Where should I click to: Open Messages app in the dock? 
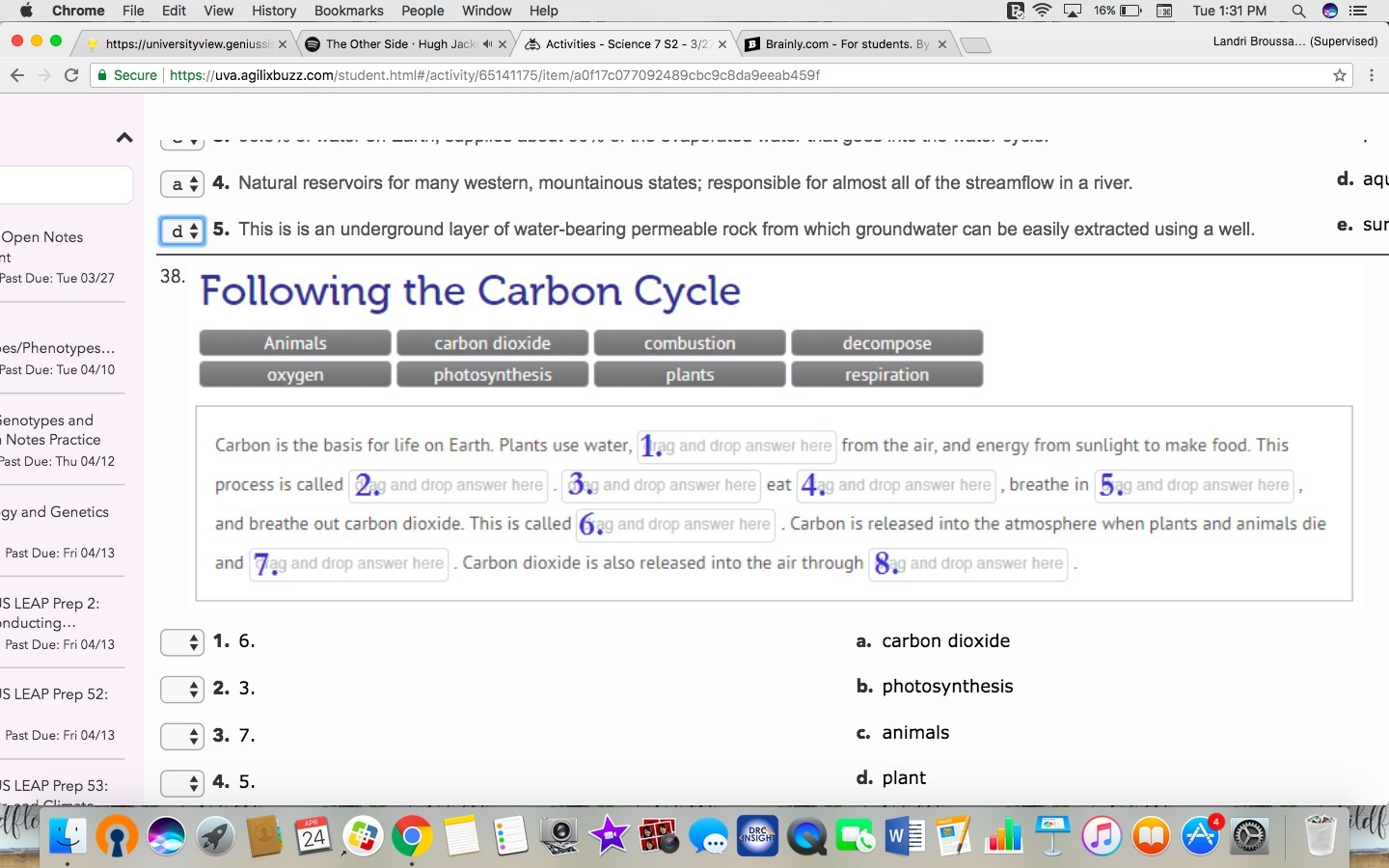[x=709, y=835]
